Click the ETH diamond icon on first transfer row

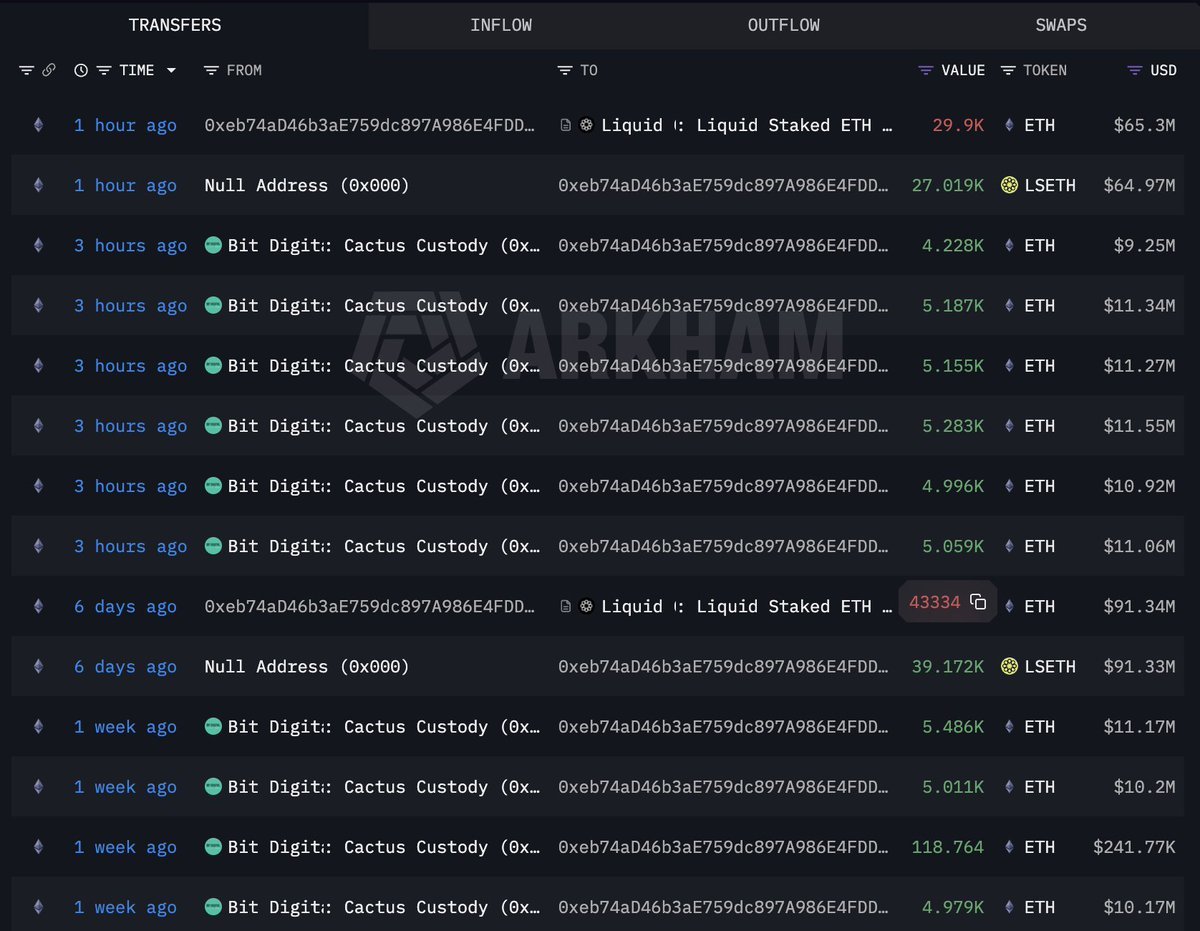point(37,125)
